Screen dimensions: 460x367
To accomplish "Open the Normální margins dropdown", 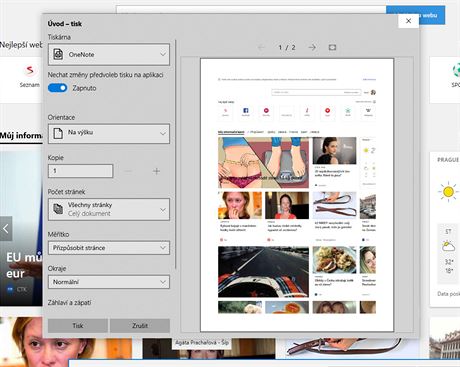I will point(109,282).
